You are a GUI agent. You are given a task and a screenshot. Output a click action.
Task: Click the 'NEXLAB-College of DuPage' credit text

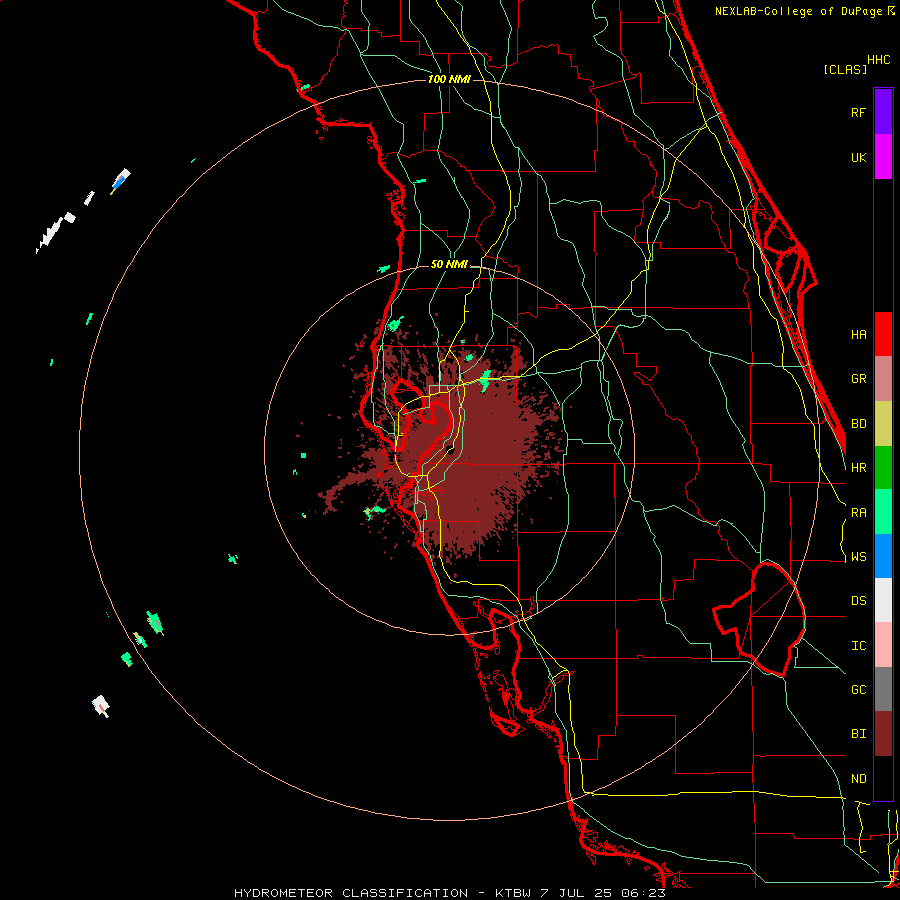pyautogui.click(x=798, y=11)
